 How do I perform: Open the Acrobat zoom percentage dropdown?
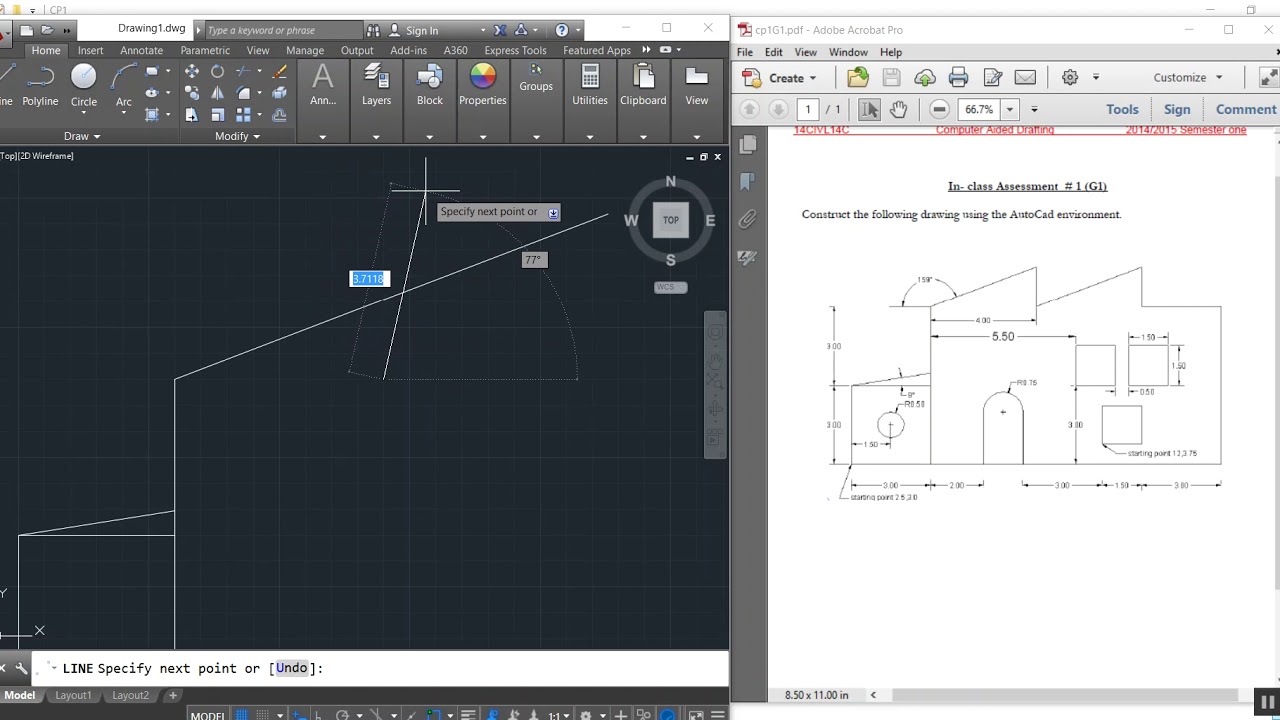pyautogui.click(x=1010, y=109)
